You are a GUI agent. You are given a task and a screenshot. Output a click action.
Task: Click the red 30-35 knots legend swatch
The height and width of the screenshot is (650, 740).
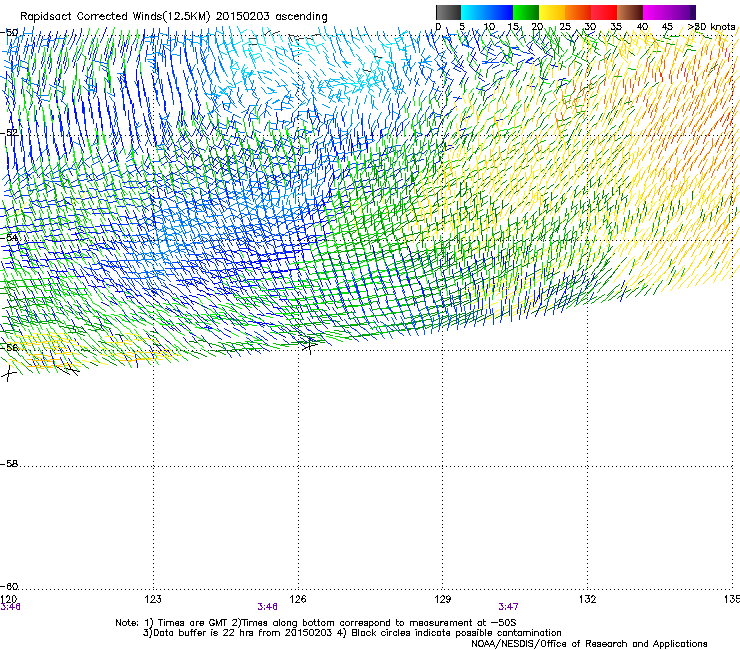click(604, 12)
